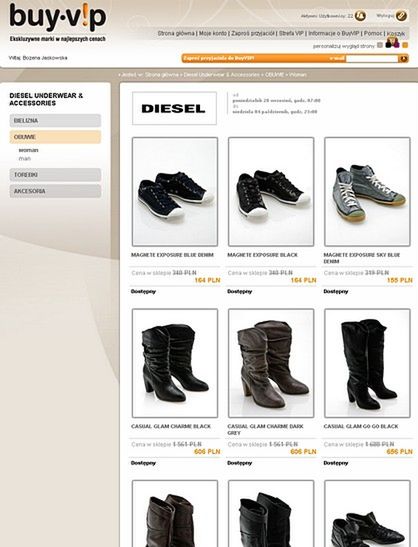Click Diesel Underwear & Accessories breadcrumb
418x547 pixels.
click(x=222, y=75)
